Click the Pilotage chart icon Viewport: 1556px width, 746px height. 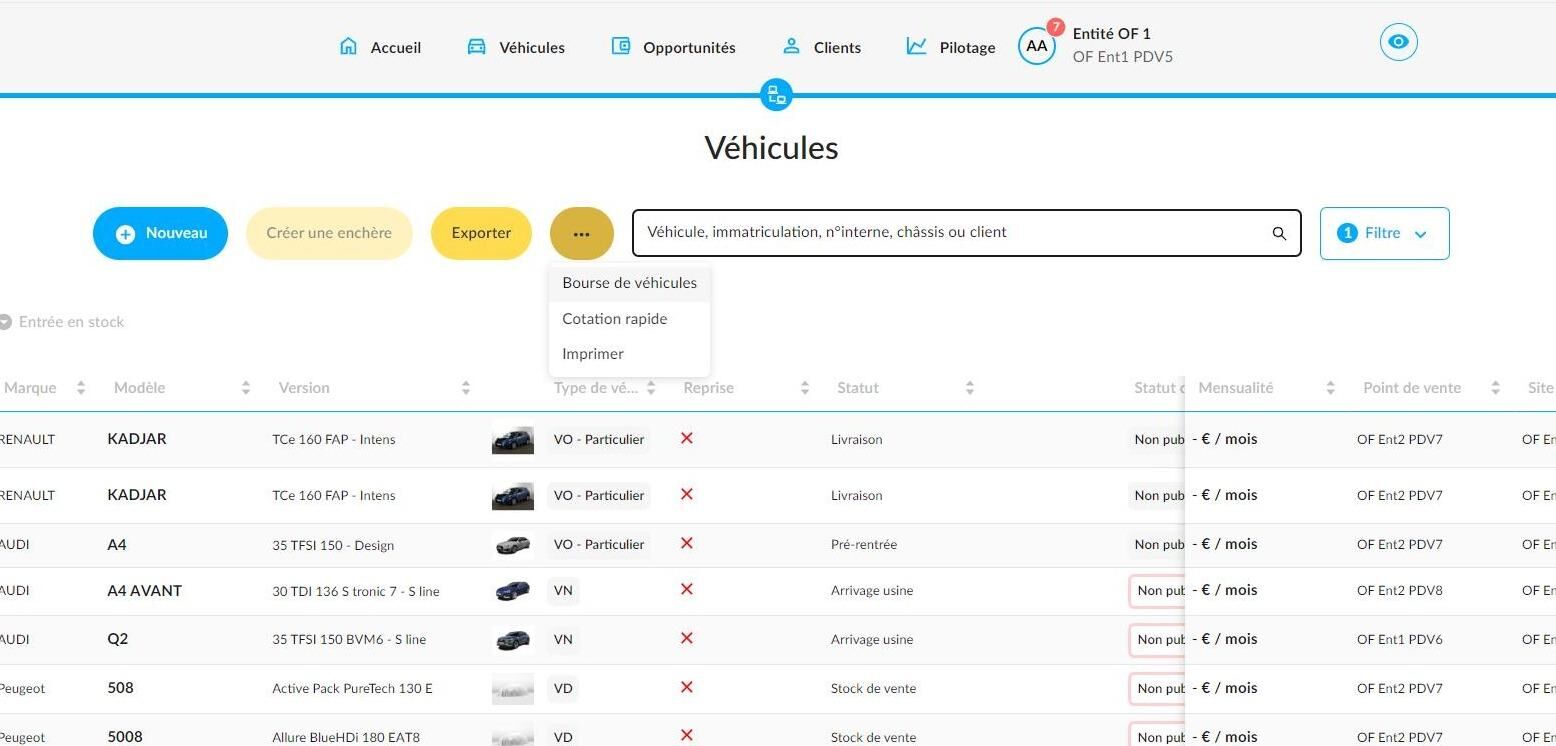[x=917, y=46]
